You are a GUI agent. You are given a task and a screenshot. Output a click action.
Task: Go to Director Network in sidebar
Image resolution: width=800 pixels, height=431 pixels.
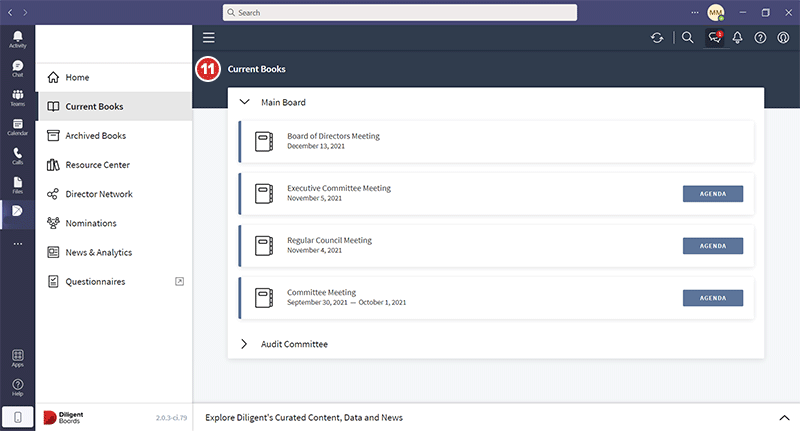coord(98,194)
